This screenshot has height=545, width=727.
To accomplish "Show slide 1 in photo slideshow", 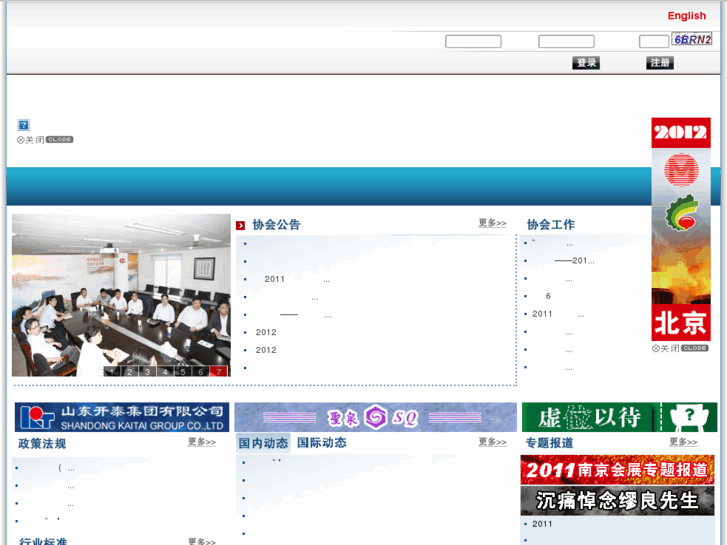I will coord(112,372).
